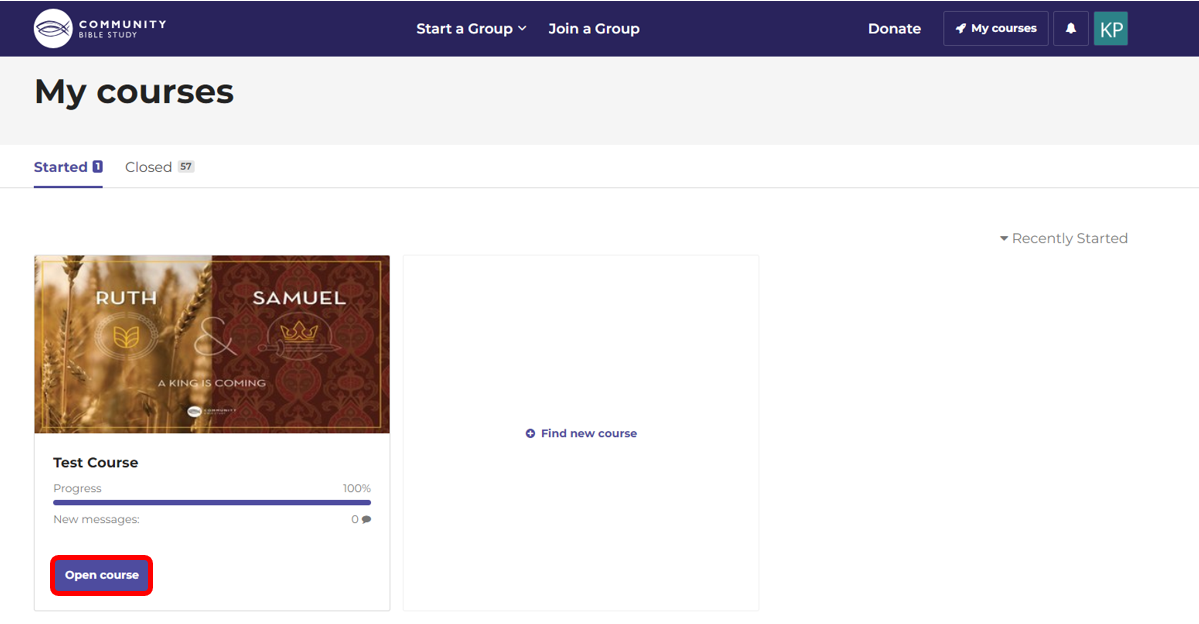
Task: Switch to the Closed courses tab
Action: (x=149, y=167)
